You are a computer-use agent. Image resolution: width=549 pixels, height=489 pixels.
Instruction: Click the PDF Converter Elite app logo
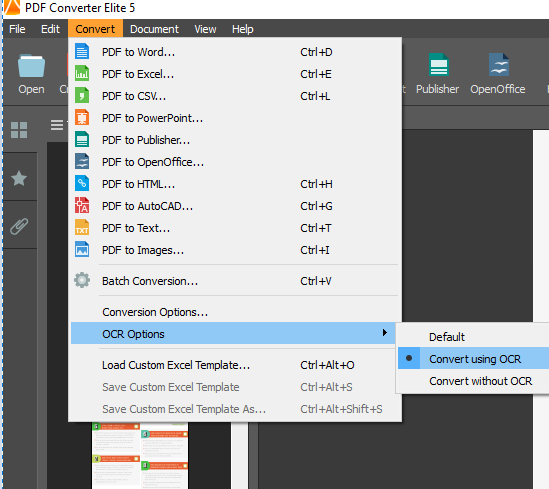12,7
